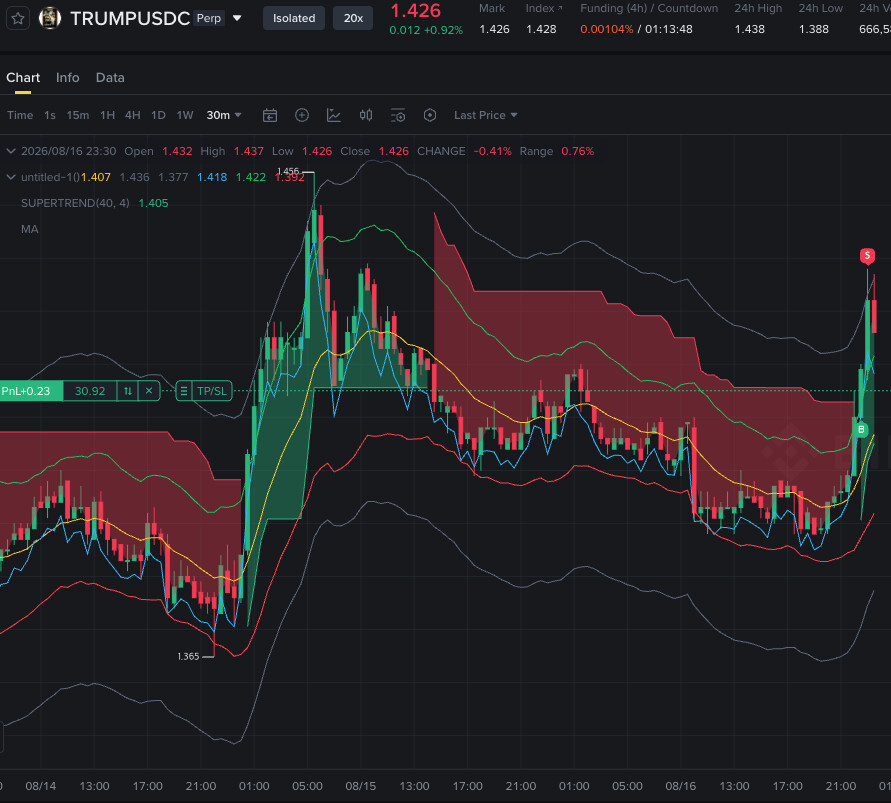Click the 24h Low value 1.388

click(x=814, y=29)
